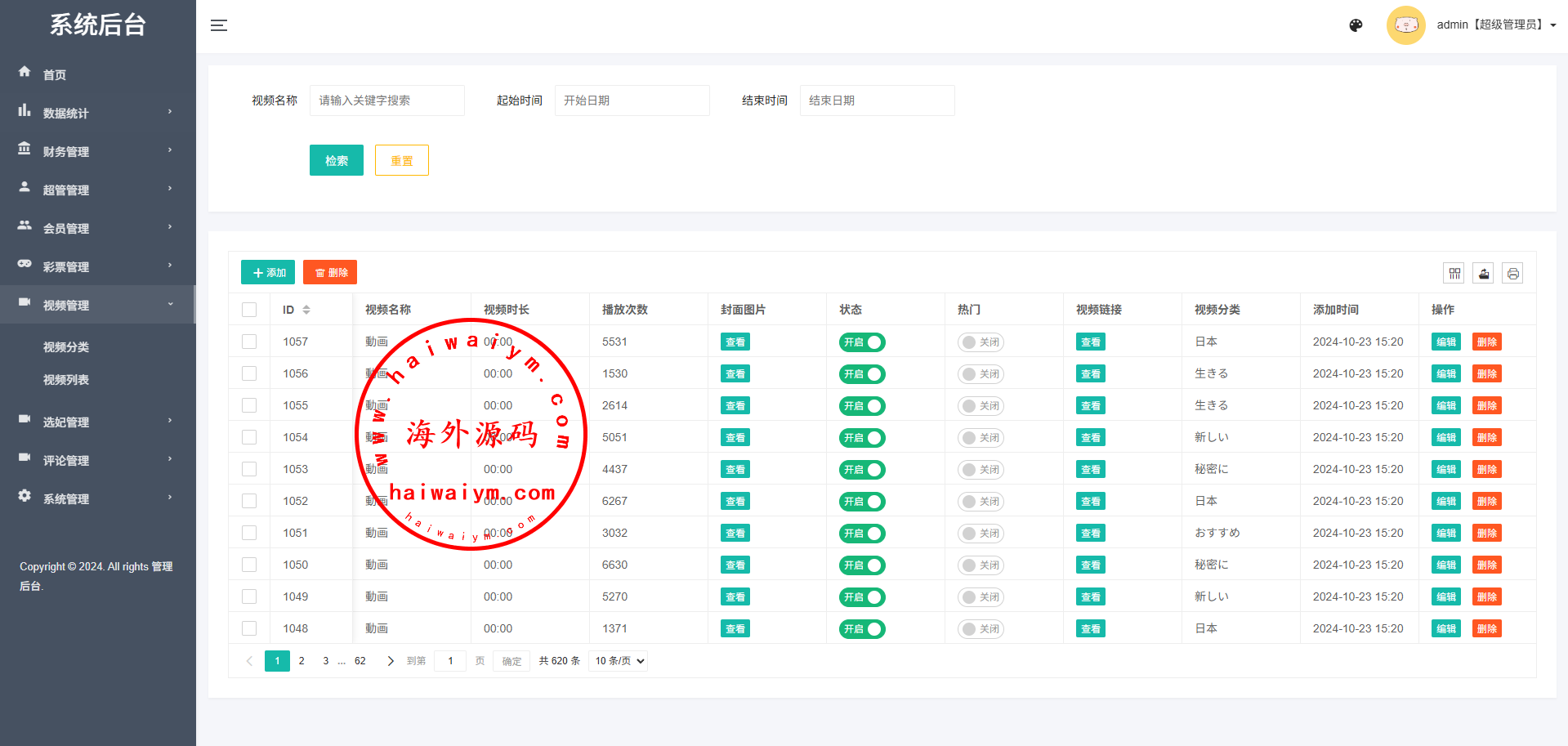Click the green 检索 search button

[336, 160]
